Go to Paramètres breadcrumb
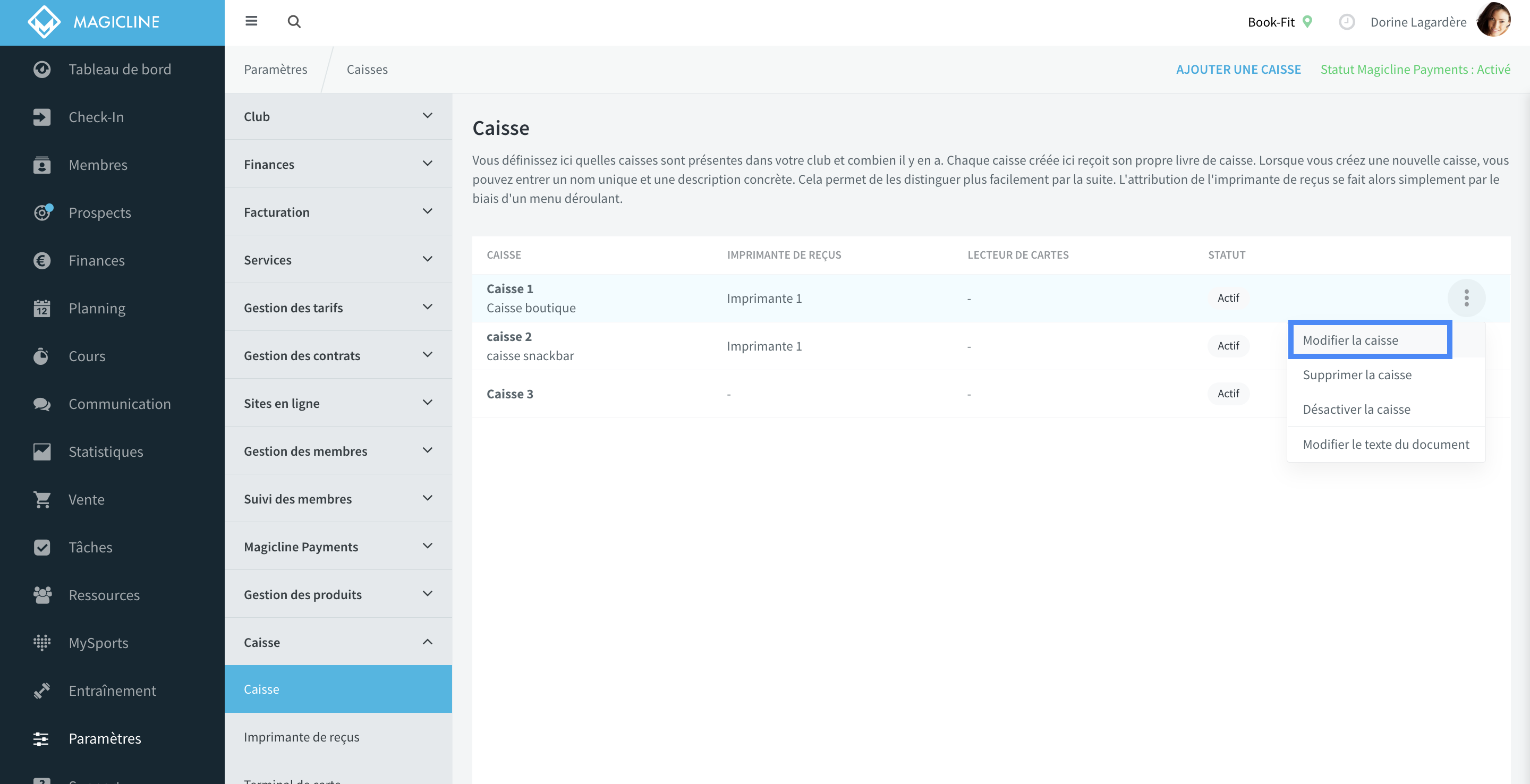Viewport: 1530px width, 784px height. tap(276, 70)
